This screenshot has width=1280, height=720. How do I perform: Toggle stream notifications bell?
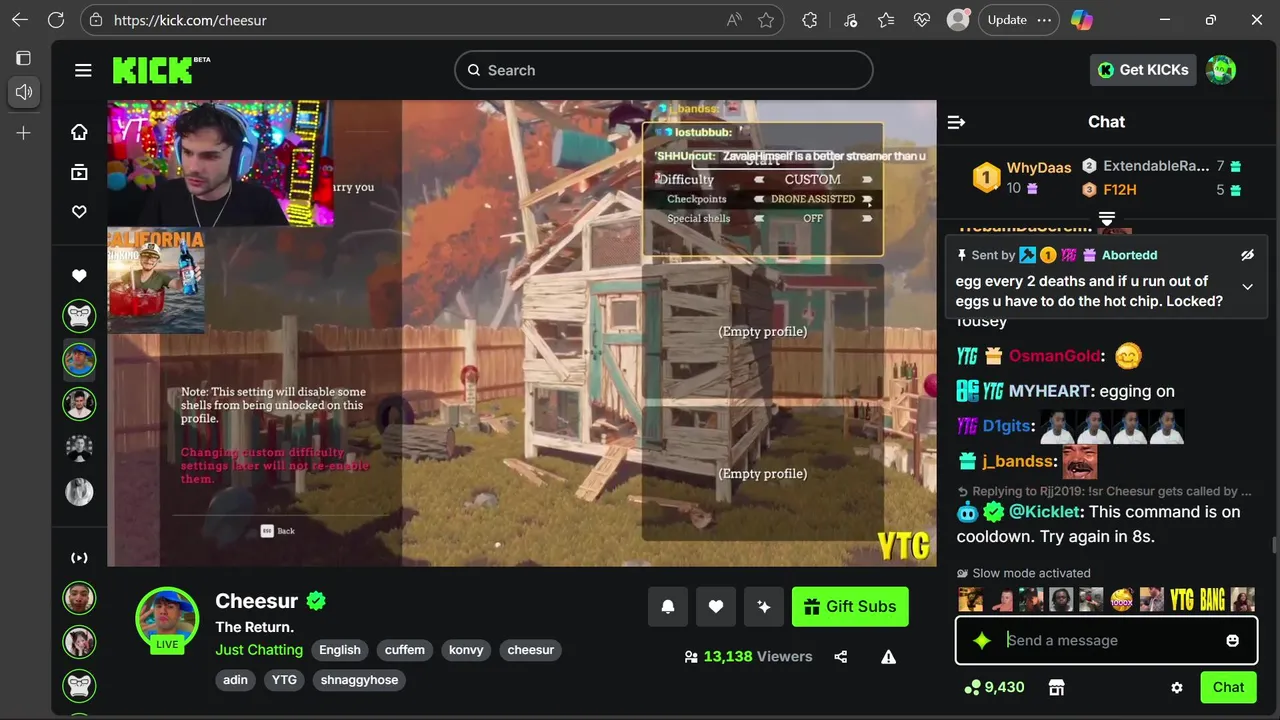(668, 606)
